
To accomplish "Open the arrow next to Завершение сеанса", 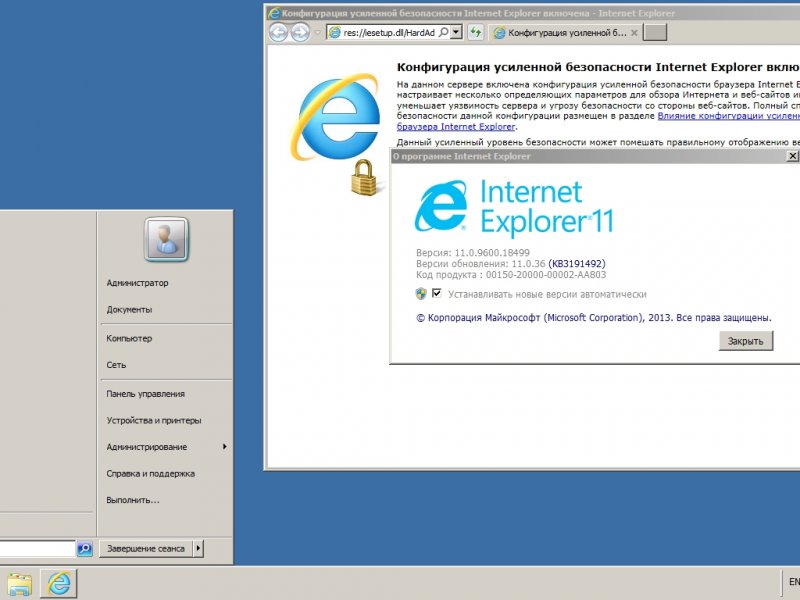I will (198, 548).
